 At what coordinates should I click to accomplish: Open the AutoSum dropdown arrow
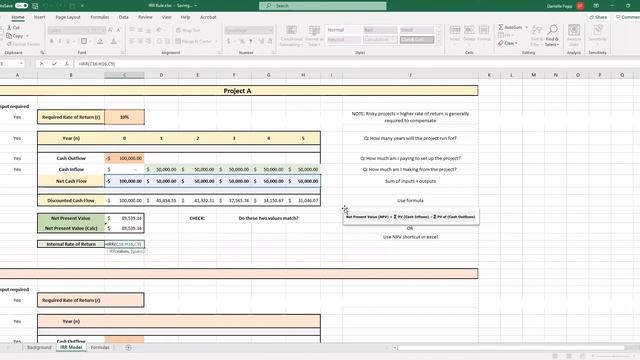(x=527, y=27)
